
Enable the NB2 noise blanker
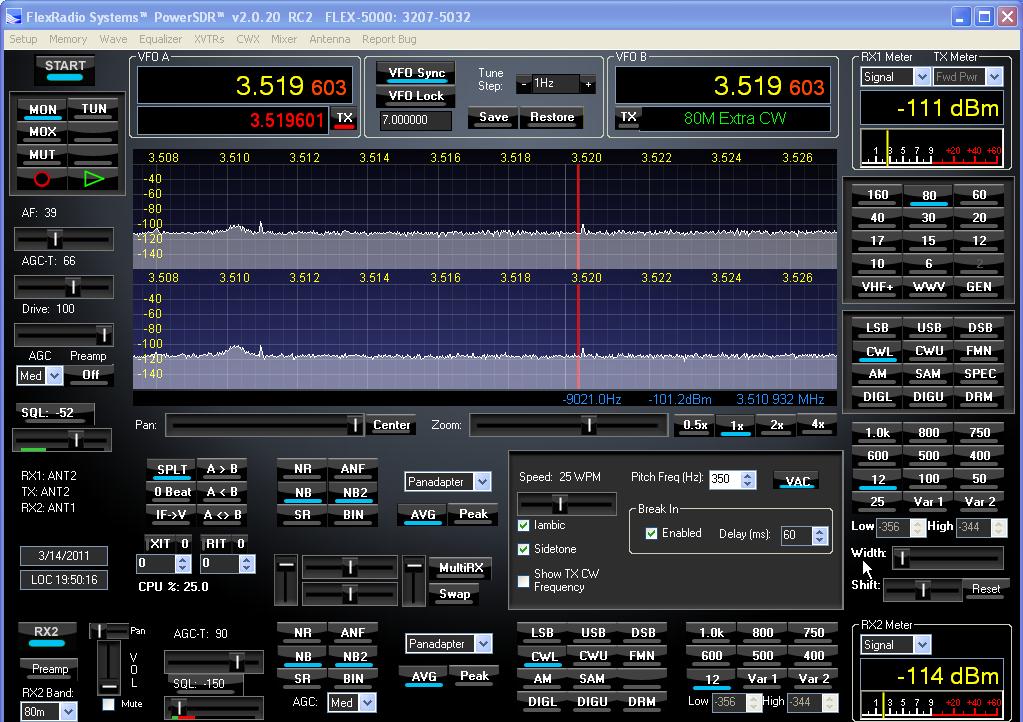[x=352, y=491]
